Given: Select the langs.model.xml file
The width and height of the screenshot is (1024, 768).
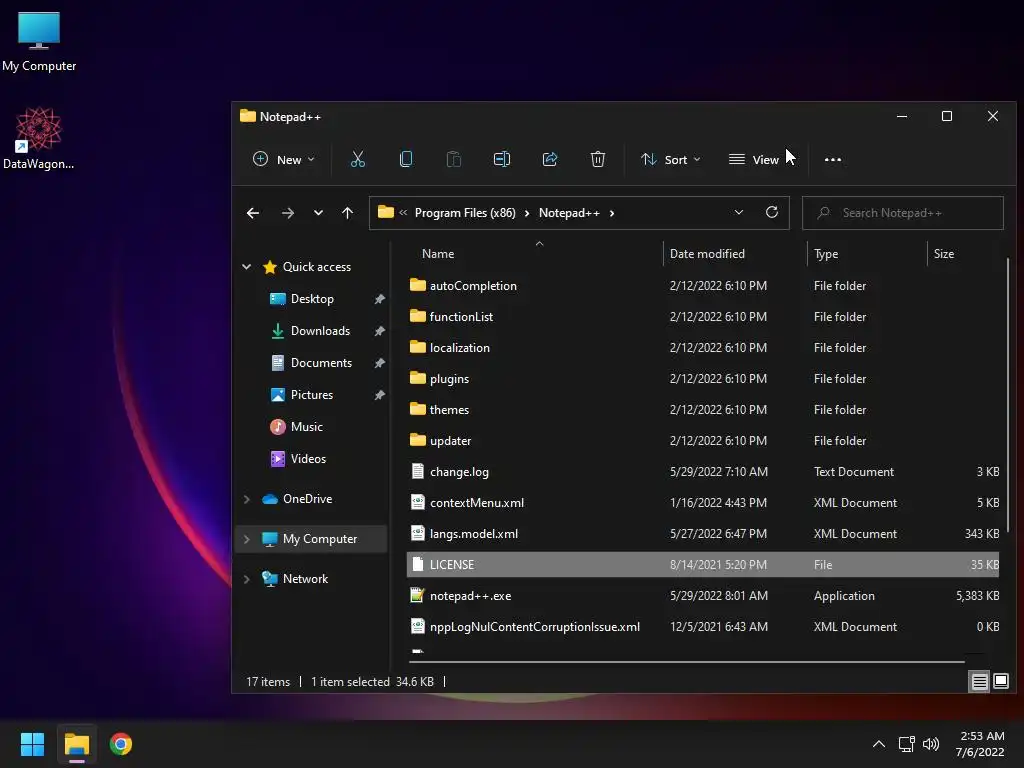Looking at the screenshot, I should [473, 534].
